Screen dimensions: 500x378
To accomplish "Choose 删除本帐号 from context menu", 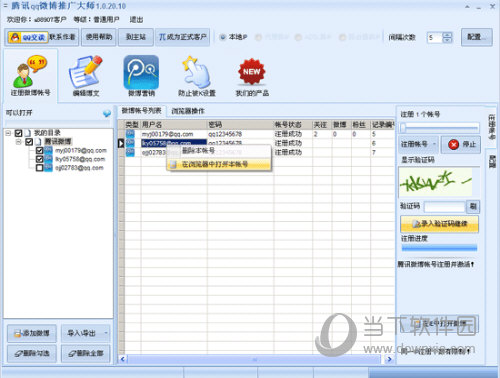I will tap(219, 151).
